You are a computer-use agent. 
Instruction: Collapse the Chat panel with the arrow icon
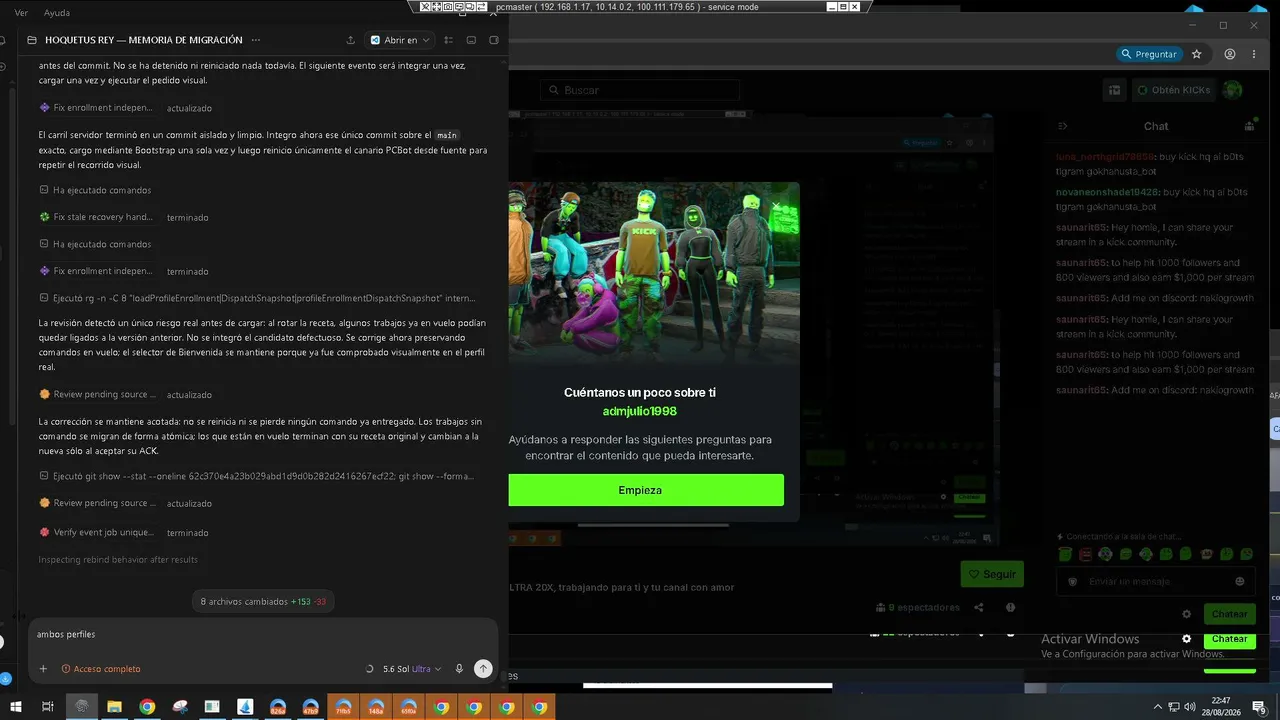pyautogui.click(x=1063, y=127)
